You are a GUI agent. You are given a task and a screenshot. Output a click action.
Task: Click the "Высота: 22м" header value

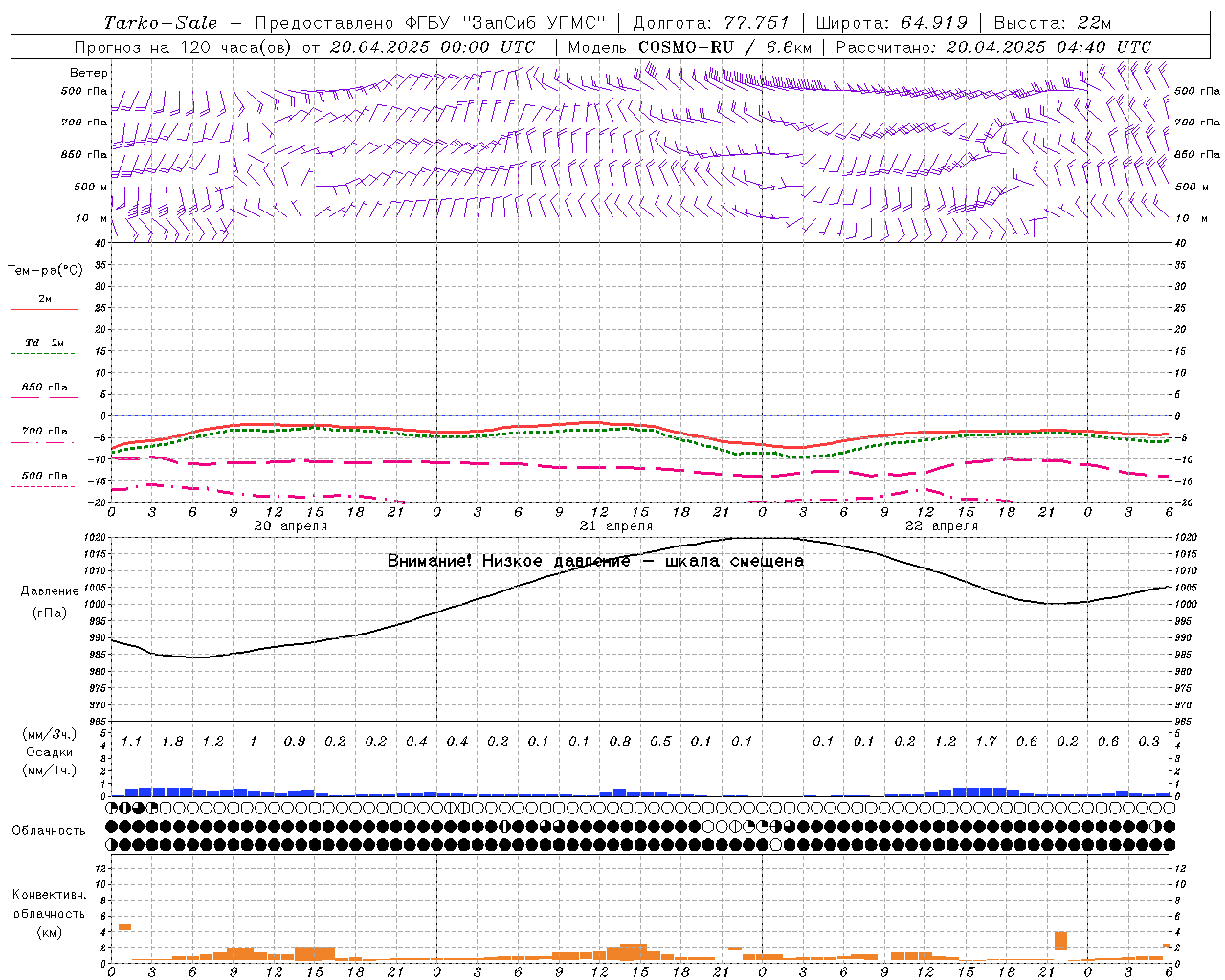click(x=1052, y=23)
